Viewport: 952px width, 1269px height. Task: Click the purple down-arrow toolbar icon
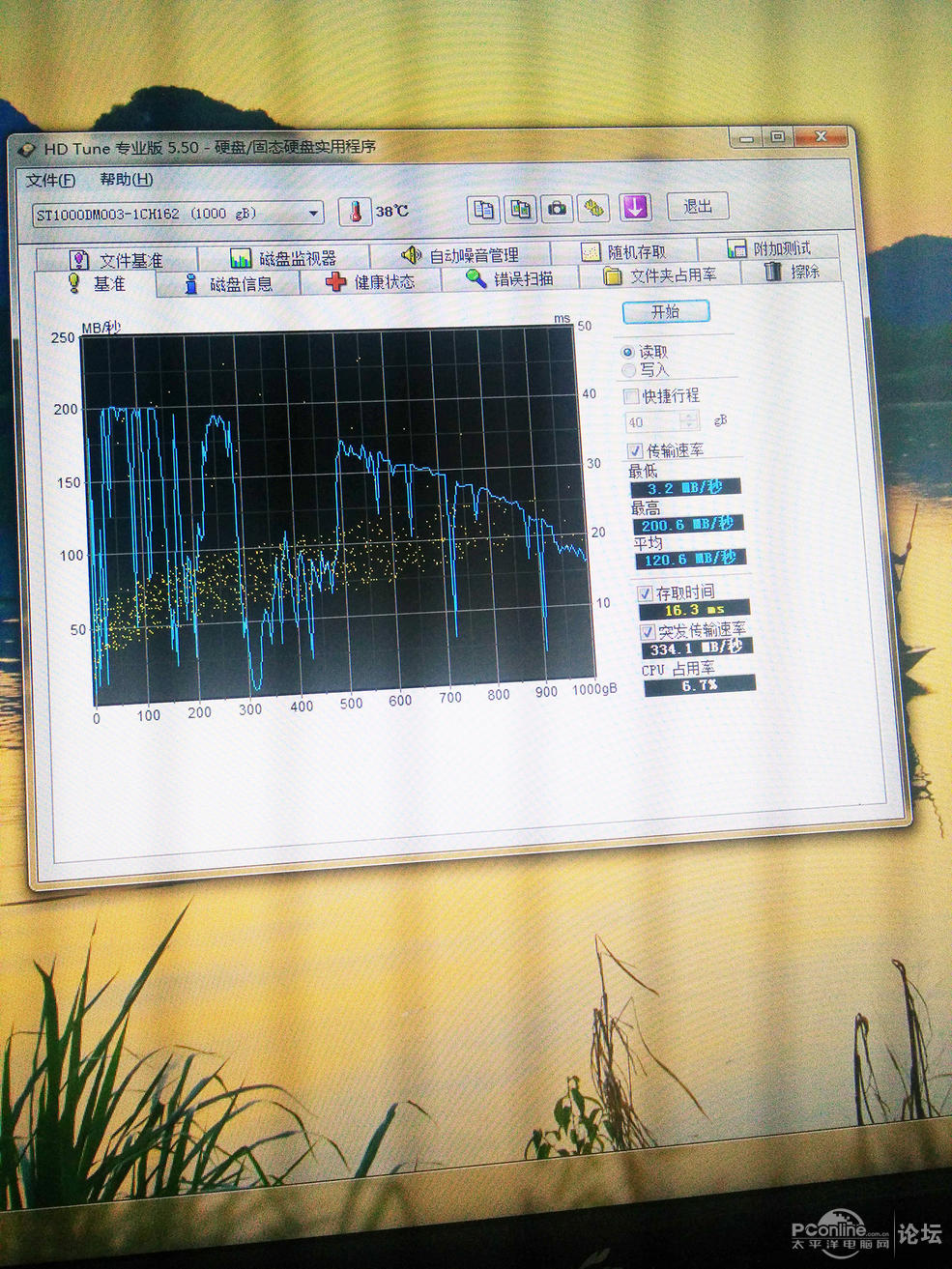[634, 207]
